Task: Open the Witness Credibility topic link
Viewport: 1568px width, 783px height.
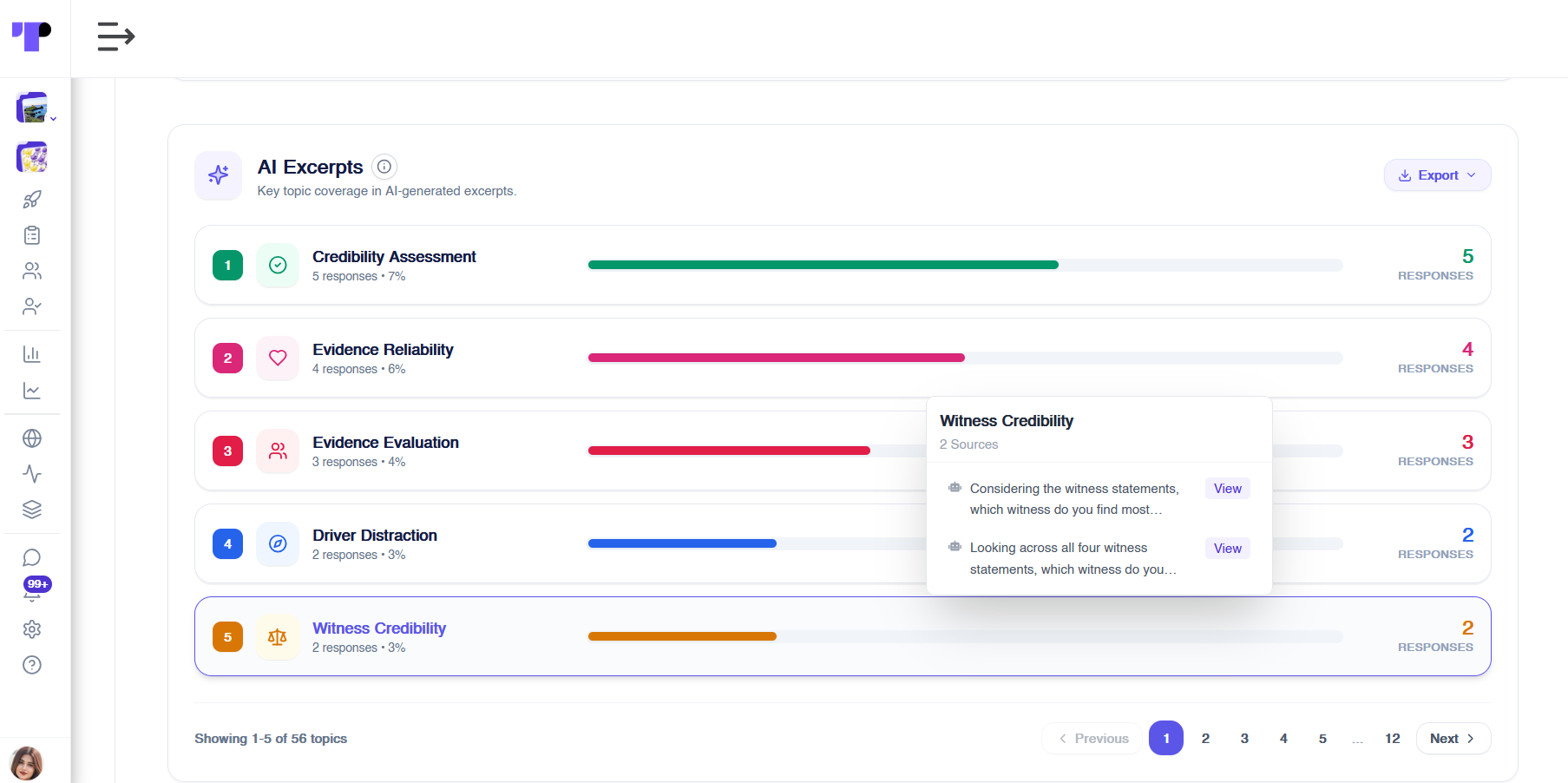Action: pyautogui.click(x=379, y=628)
